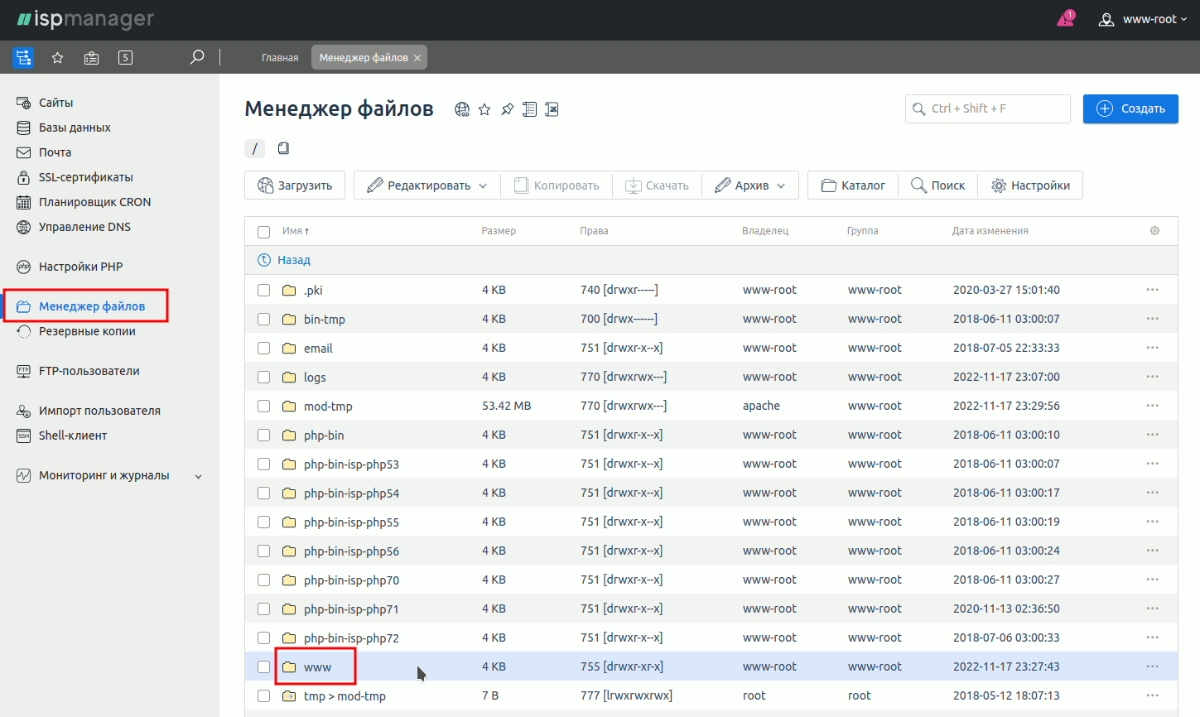Open Базы данных in sidebar

click(x=74, y=128)
